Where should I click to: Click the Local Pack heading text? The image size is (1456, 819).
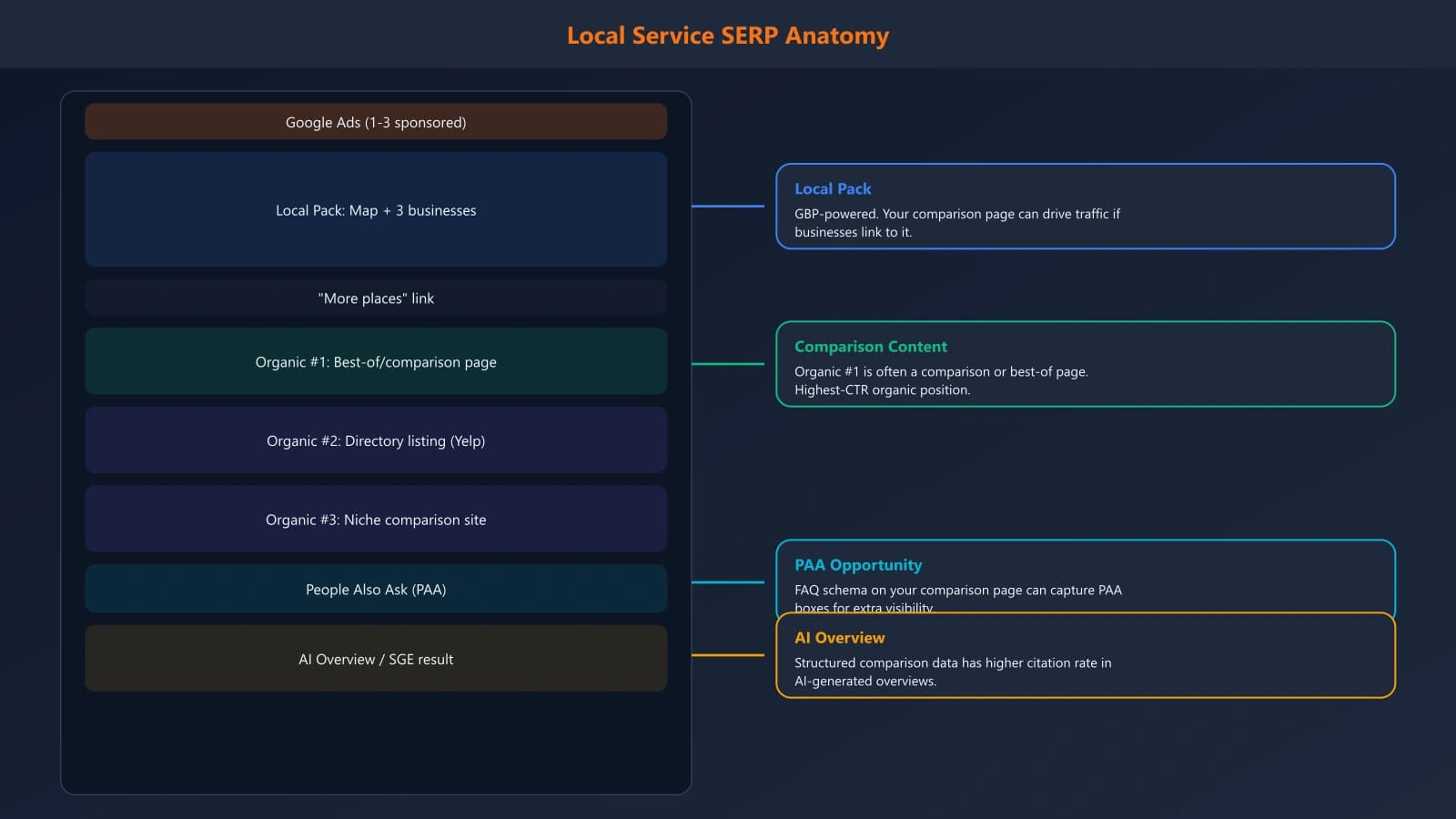pos(833,188)
